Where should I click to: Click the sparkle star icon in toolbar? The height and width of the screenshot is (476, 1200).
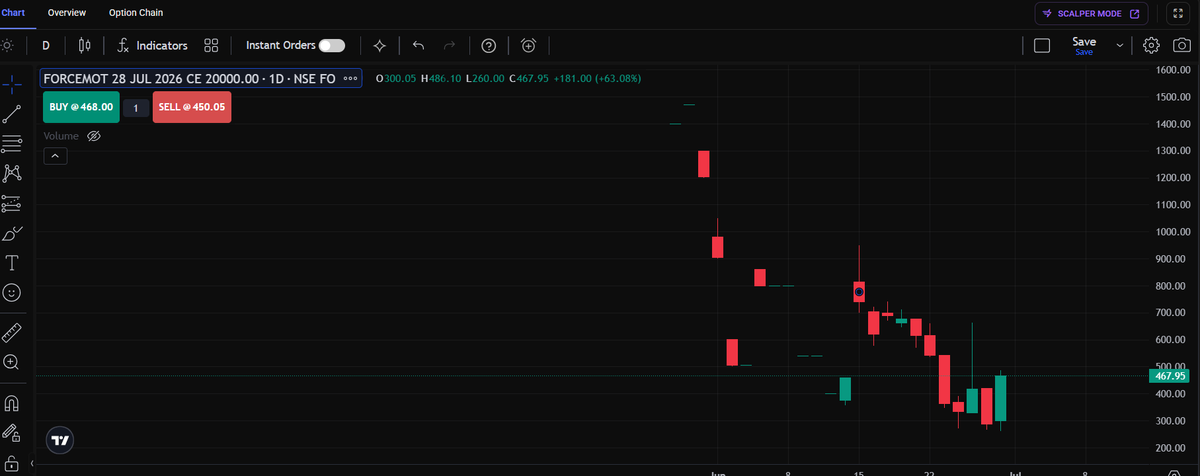tap(379, 45)
